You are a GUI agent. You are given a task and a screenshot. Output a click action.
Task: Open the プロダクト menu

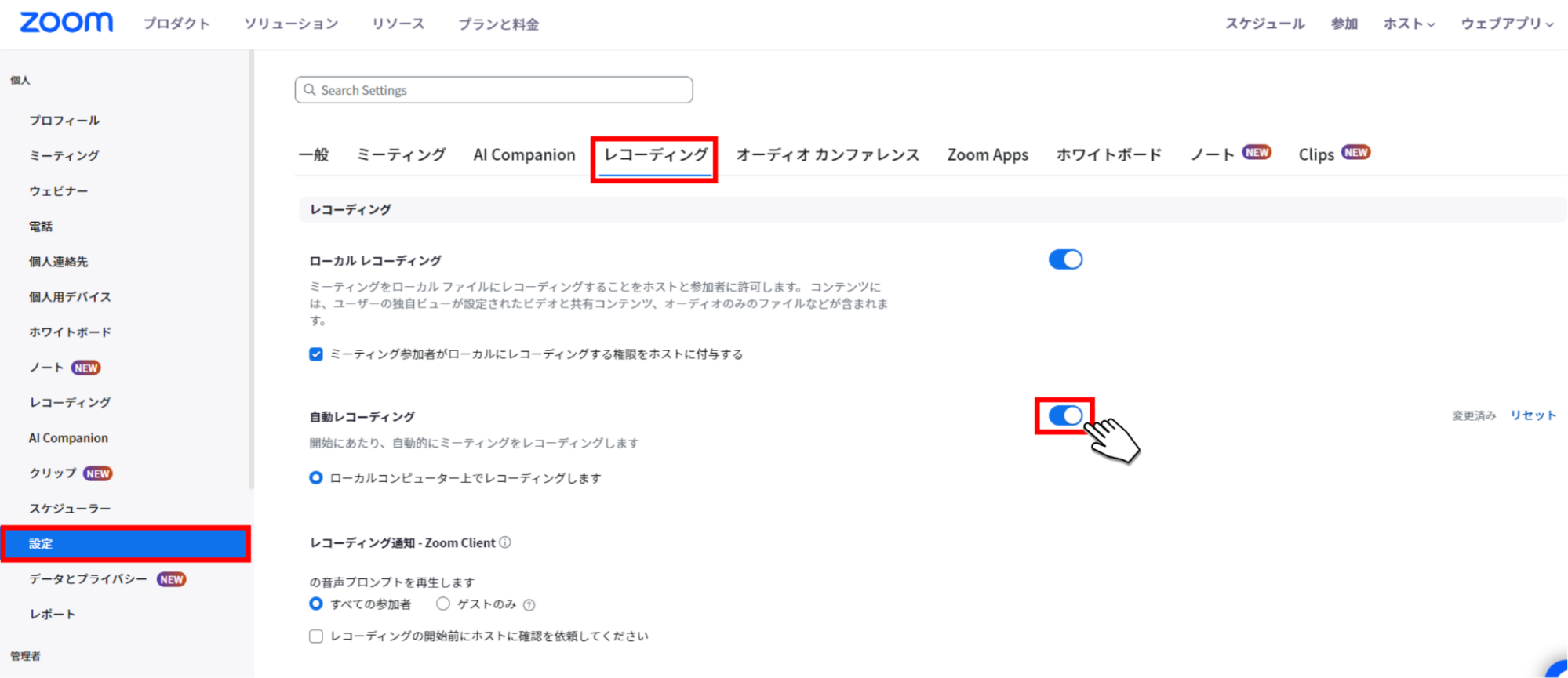click(x=176, y=24)
